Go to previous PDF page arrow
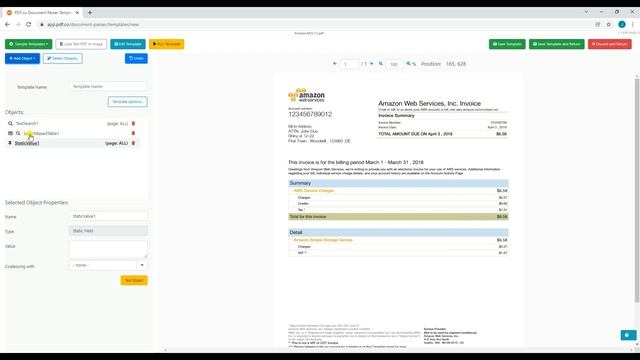The height and width of the screenshot is (360, 640). pos(335,64)
